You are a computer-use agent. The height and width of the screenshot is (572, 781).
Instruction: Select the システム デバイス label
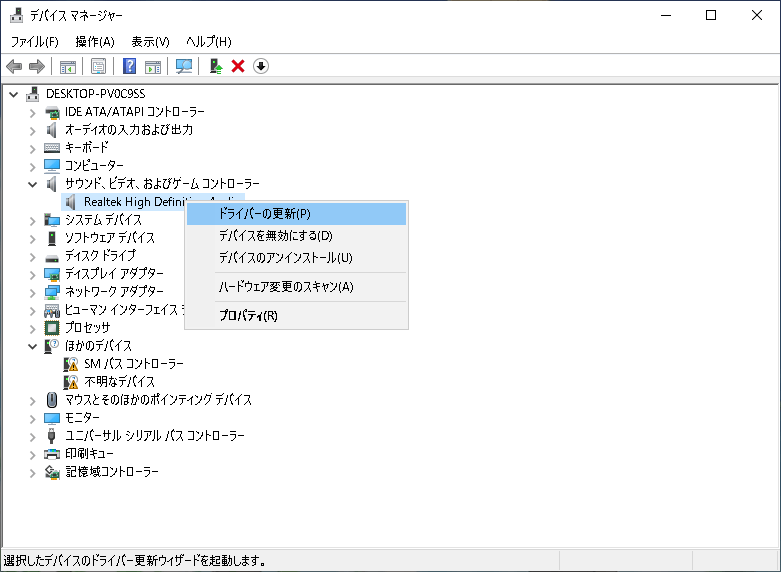pyautogui.click(x=104, y=220)
